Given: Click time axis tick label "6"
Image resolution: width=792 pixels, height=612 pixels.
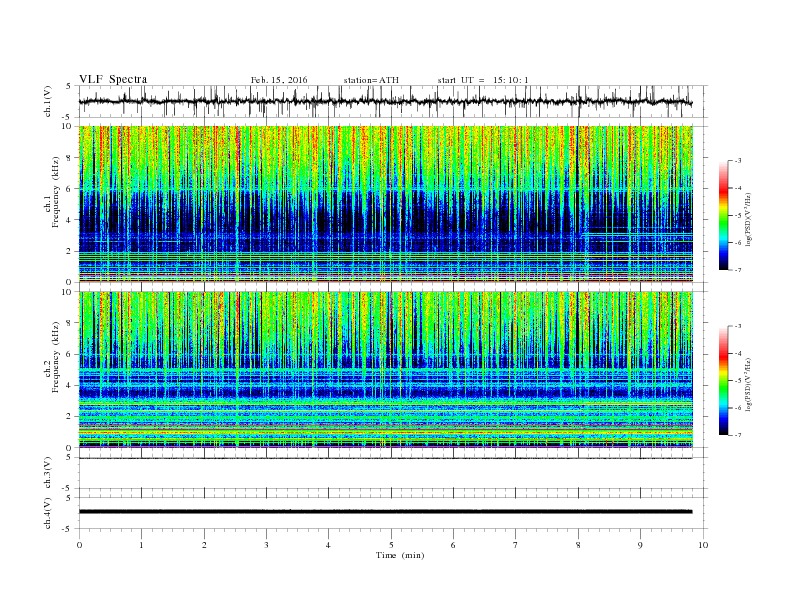Looking at the screenshot, I should coord(453,545).
